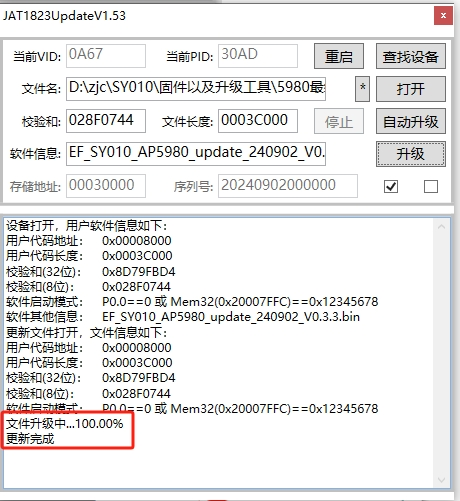Open a firmware file with 打开
Image resolution: width=460 pixels, height=501 pixels.
pyautogui.click(x=411, y=89)
